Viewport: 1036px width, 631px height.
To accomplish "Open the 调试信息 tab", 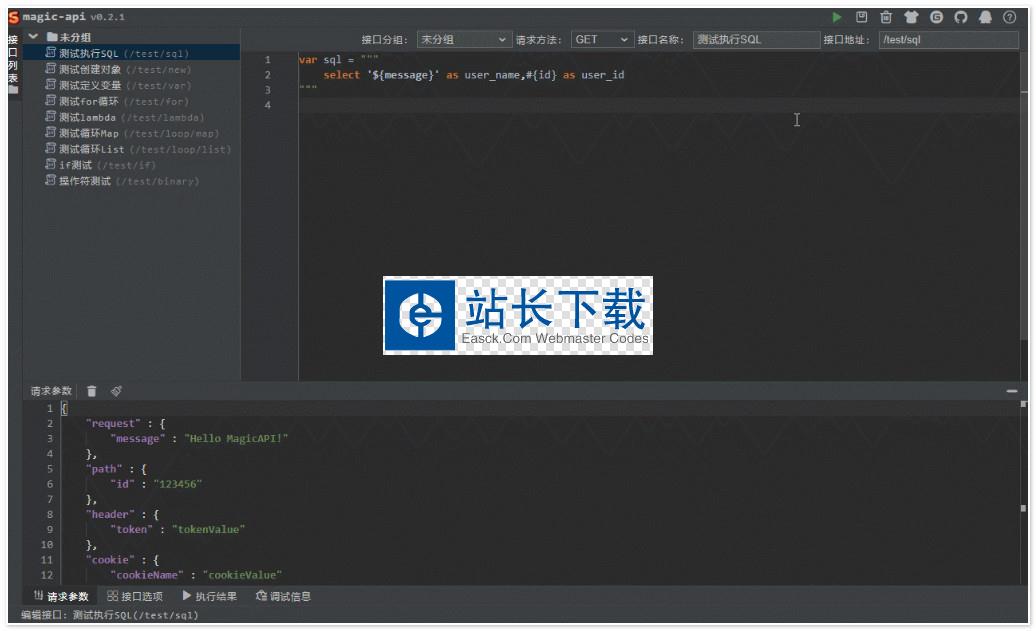I will (283, 597).
